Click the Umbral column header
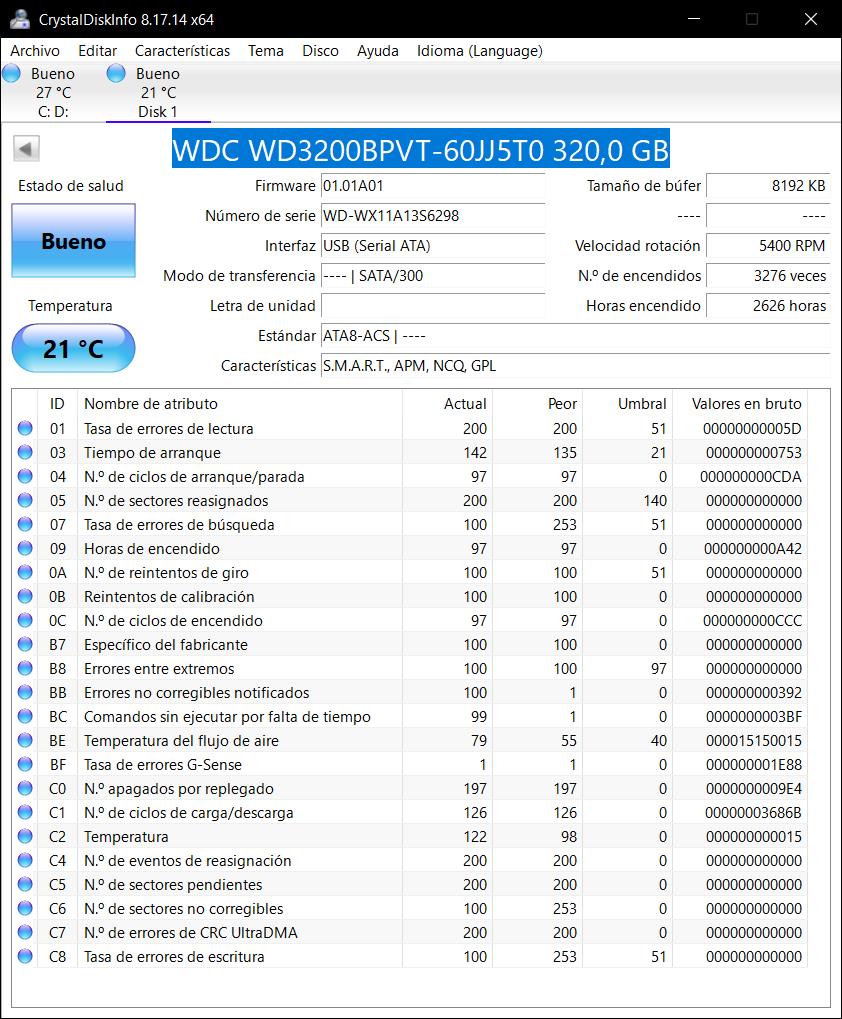This screenshot has height=1019, width=842. [x=628, y=404]
